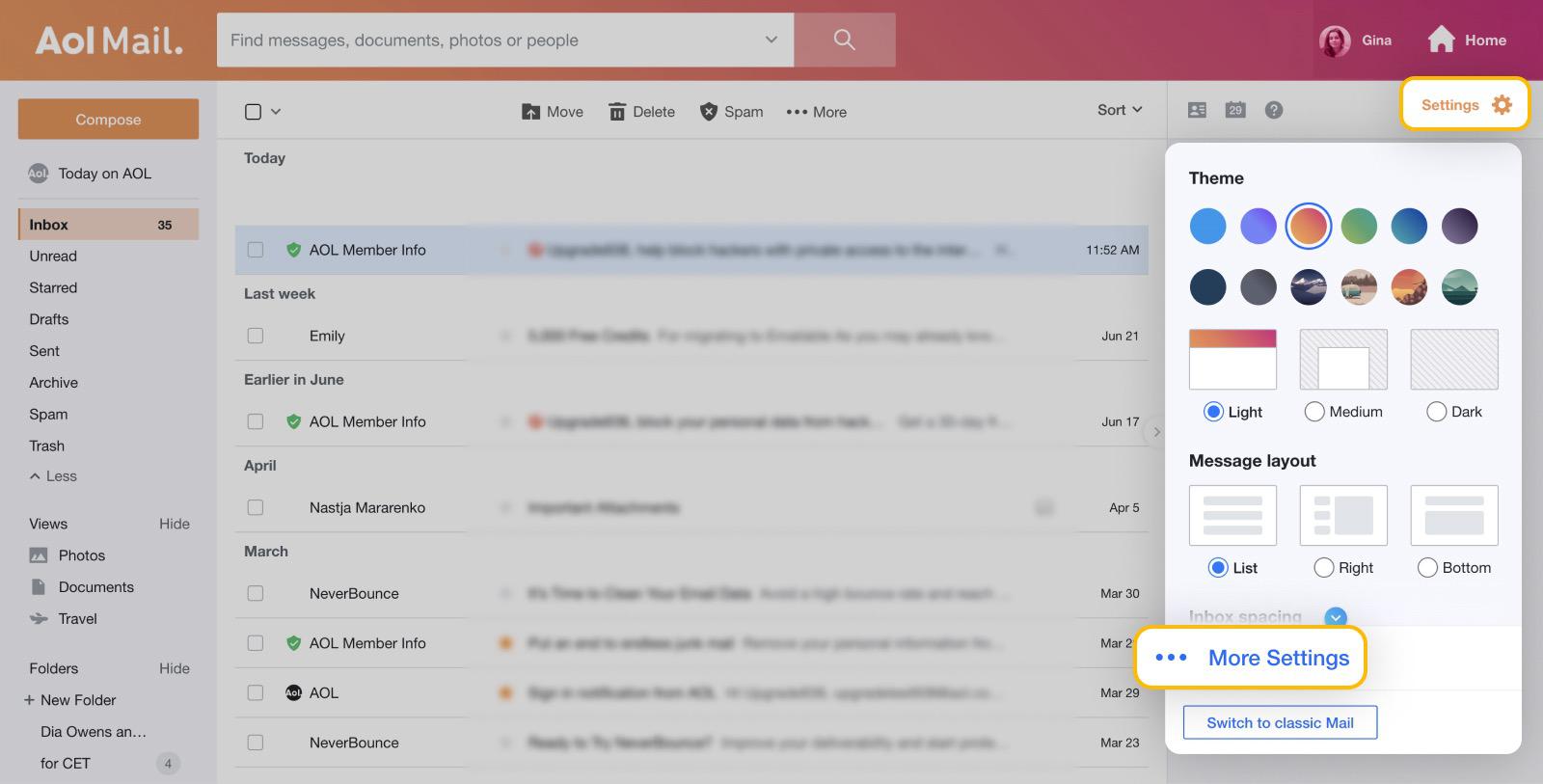The width and height of the screenshot is (1543, 784).
Task: Open the Home page icon
Action: click(x=1441, y=40)
